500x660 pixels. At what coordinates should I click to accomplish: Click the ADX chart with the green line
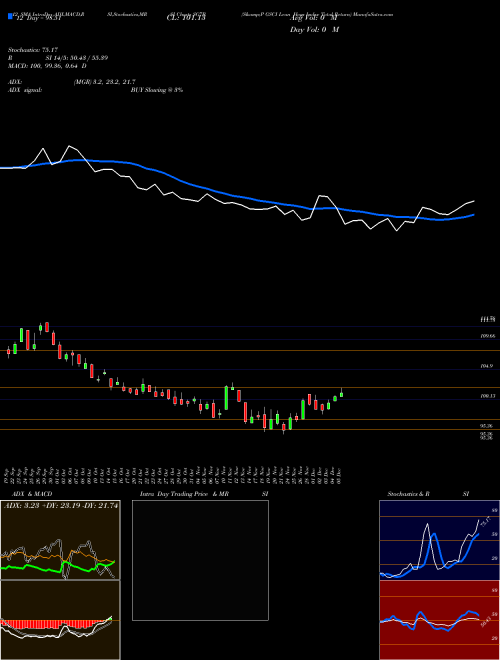tap(60, 540)
